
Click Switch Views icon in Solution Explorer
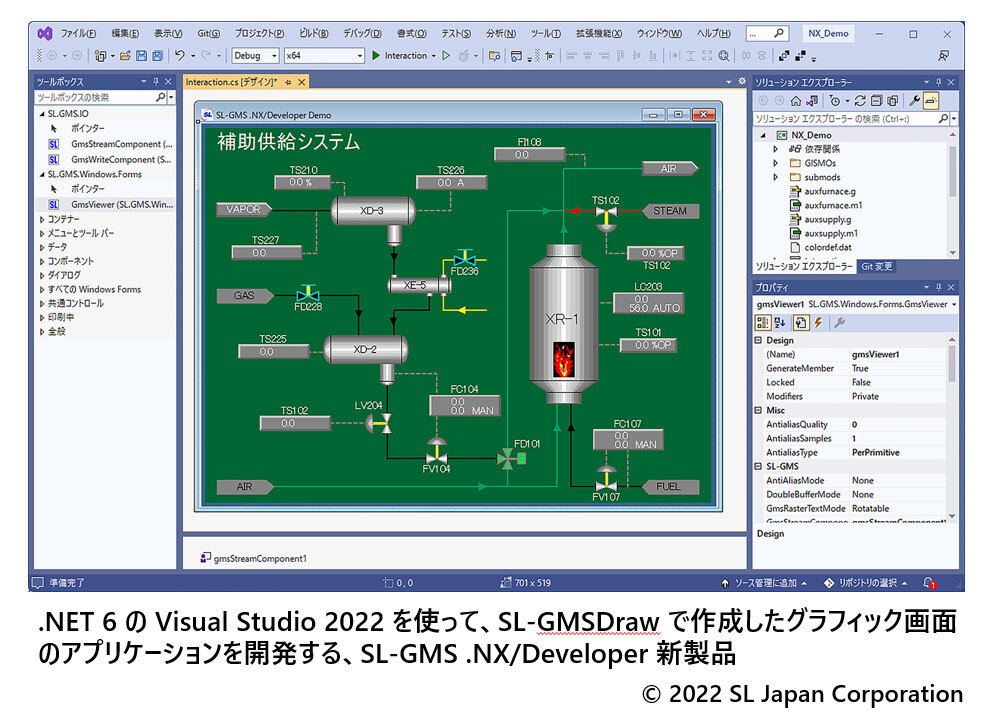click(x=812, y=101)
